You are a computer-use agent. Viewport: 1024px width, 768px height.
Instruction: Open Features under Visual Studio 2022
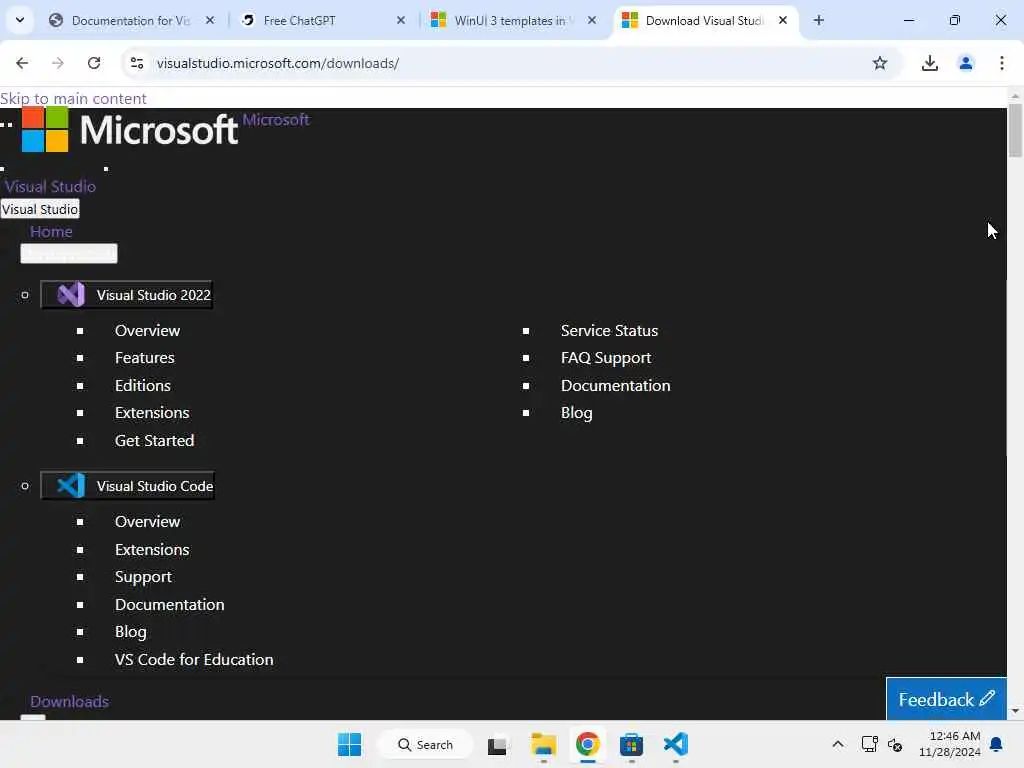(144, 358)
